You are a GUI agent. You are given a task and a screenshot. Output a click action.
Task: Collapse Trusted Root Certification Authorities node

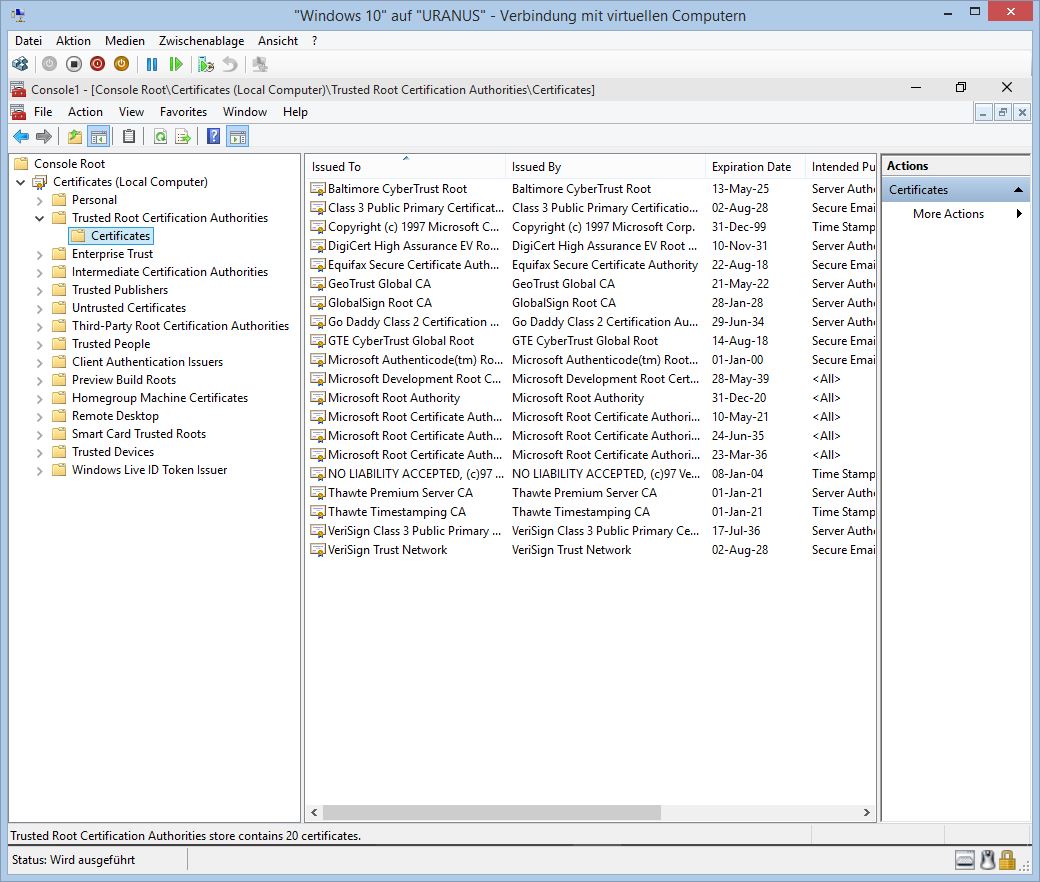[x=40, y=218]
